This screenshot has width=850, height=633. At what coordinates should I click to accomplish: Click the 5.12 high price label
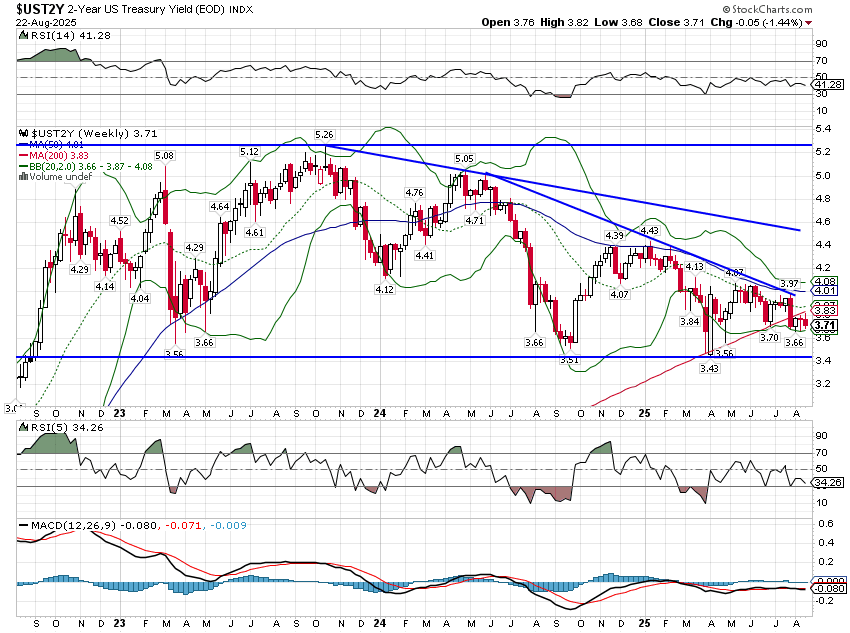pos(249,151)
